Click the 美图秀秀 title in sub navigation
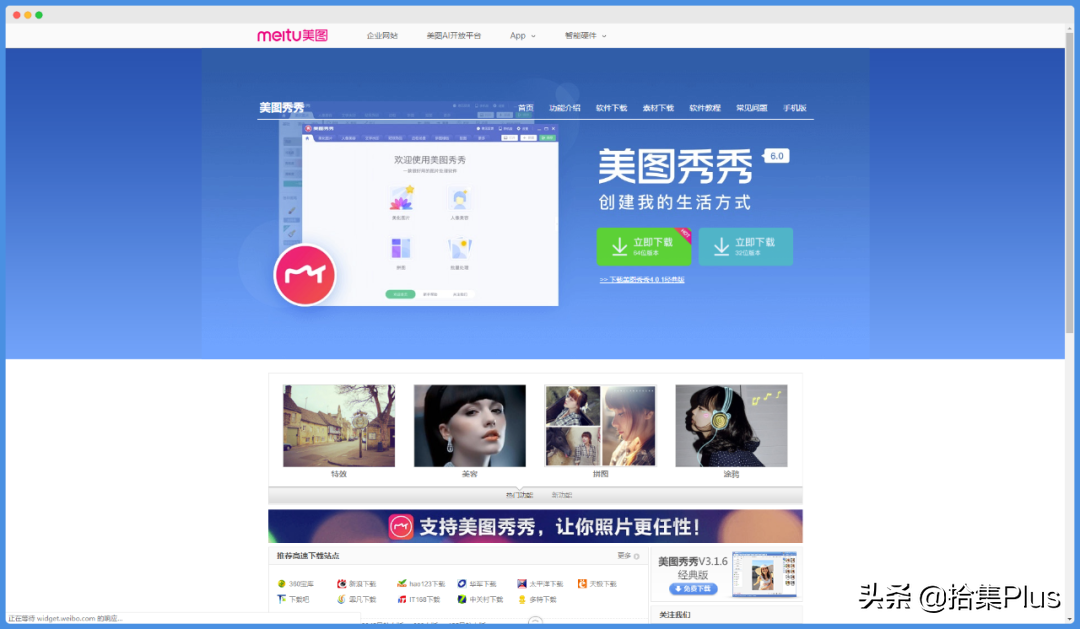Screen dimensions: 1080x629 pyautogui.click(x=282, y=107)
